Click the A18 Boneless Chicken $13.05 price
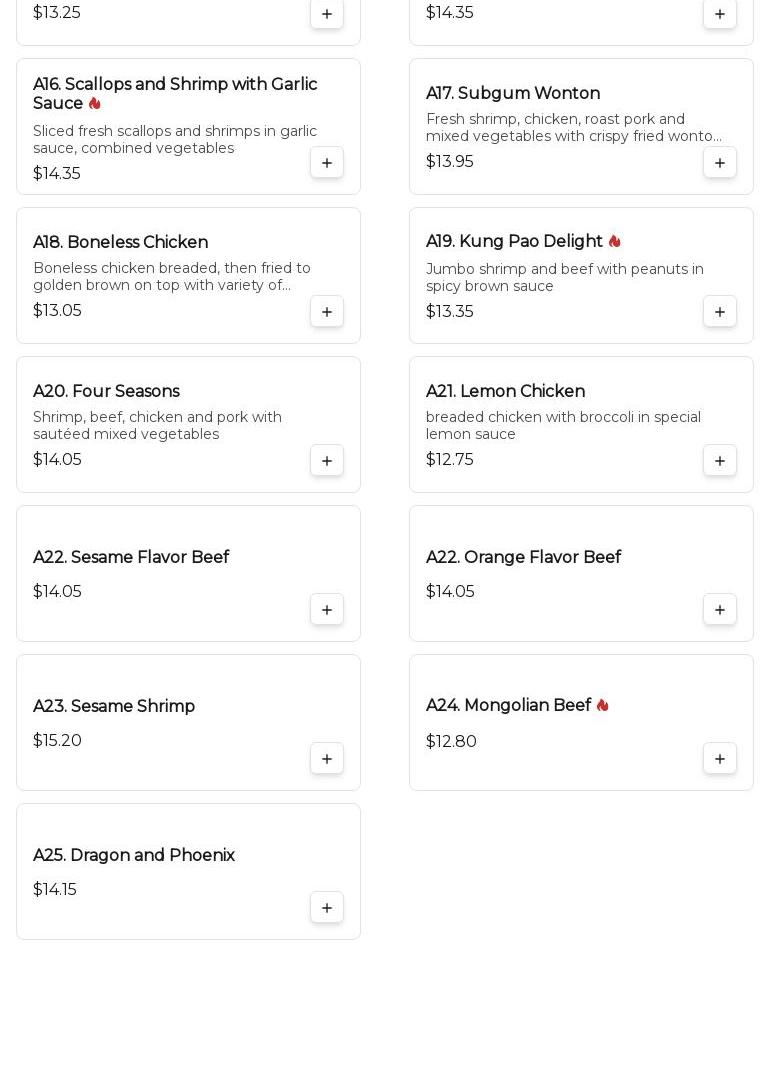770x1086 pixels. [57, 311]
